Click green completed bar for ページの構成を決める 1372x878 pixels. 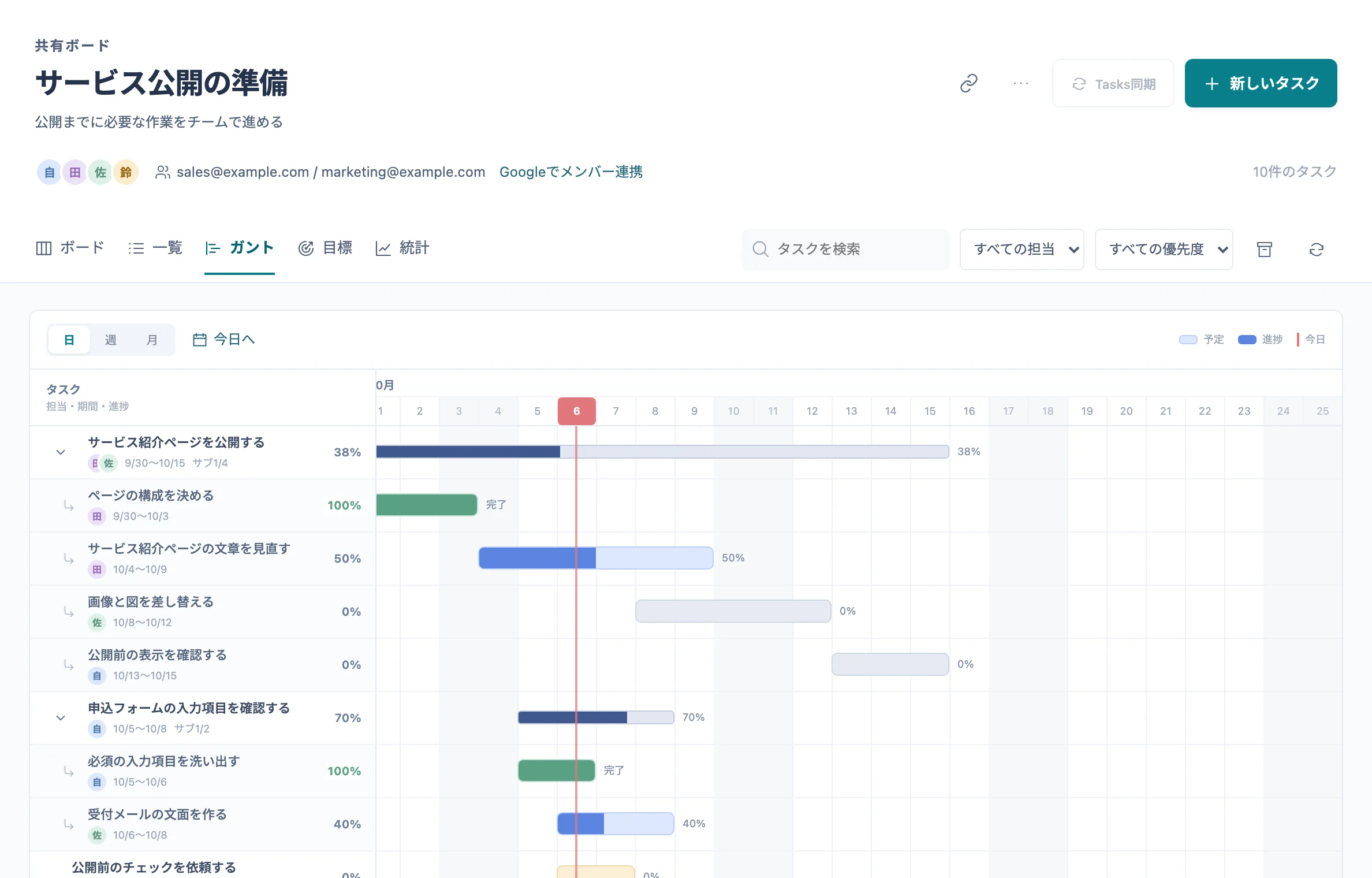tap(427, 505)
